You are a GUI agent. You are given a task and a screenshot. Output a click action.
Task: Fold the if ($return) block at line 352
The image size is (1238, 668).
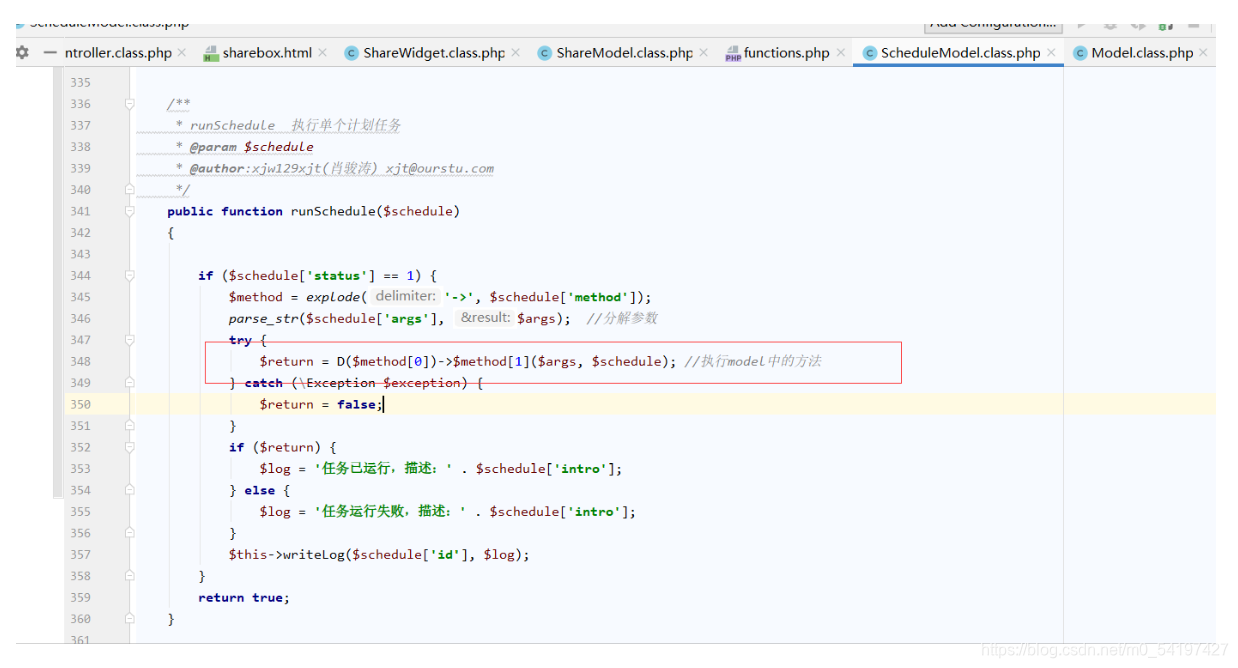tap(130, 447)
